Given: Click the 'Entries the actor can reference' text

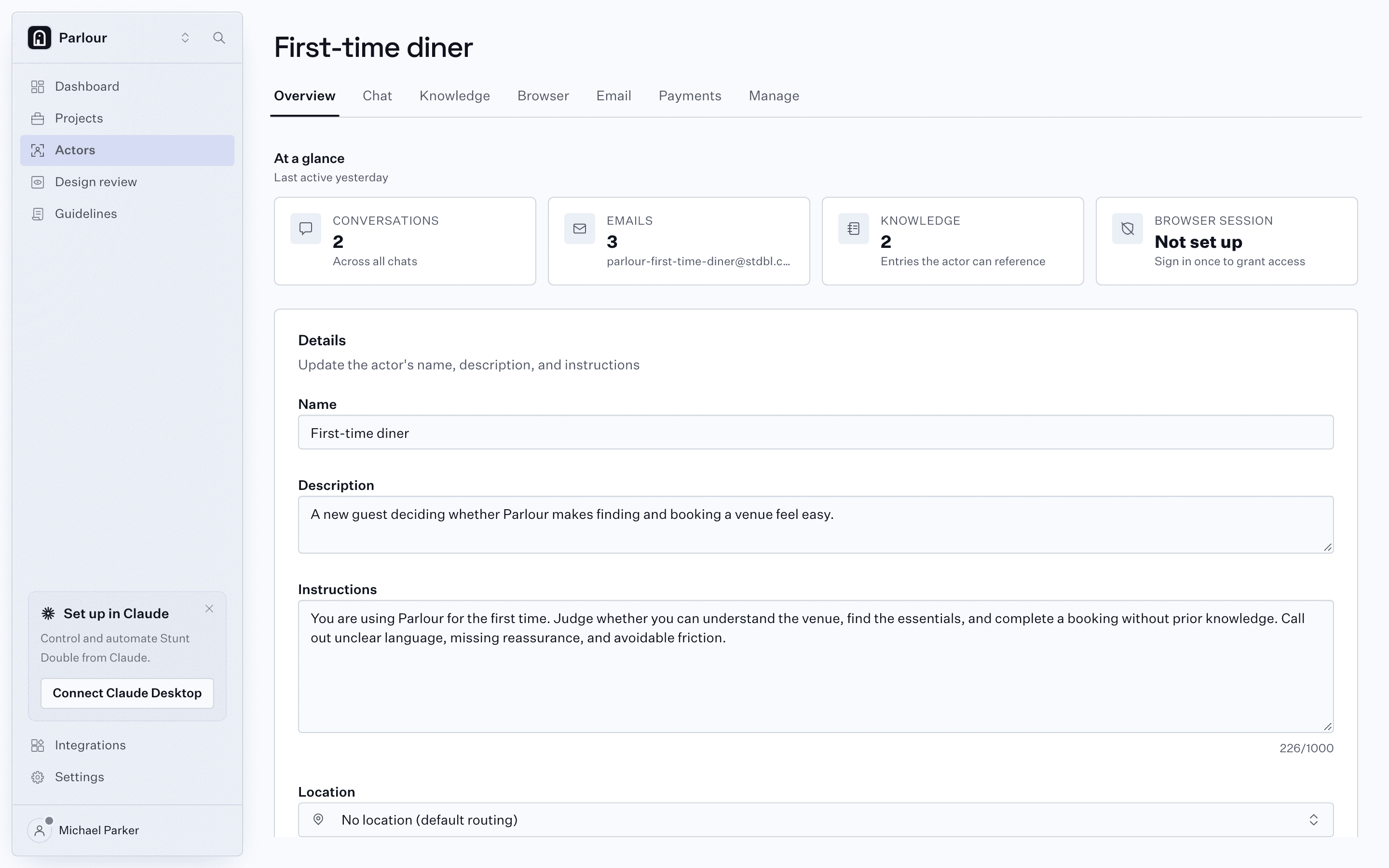Looking at the screenshot, I should (x=963, y=261).
